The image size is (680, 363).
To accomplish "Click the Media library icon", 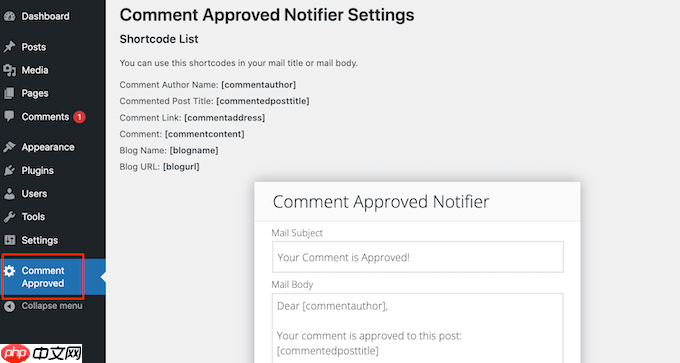I will [9, 70].
